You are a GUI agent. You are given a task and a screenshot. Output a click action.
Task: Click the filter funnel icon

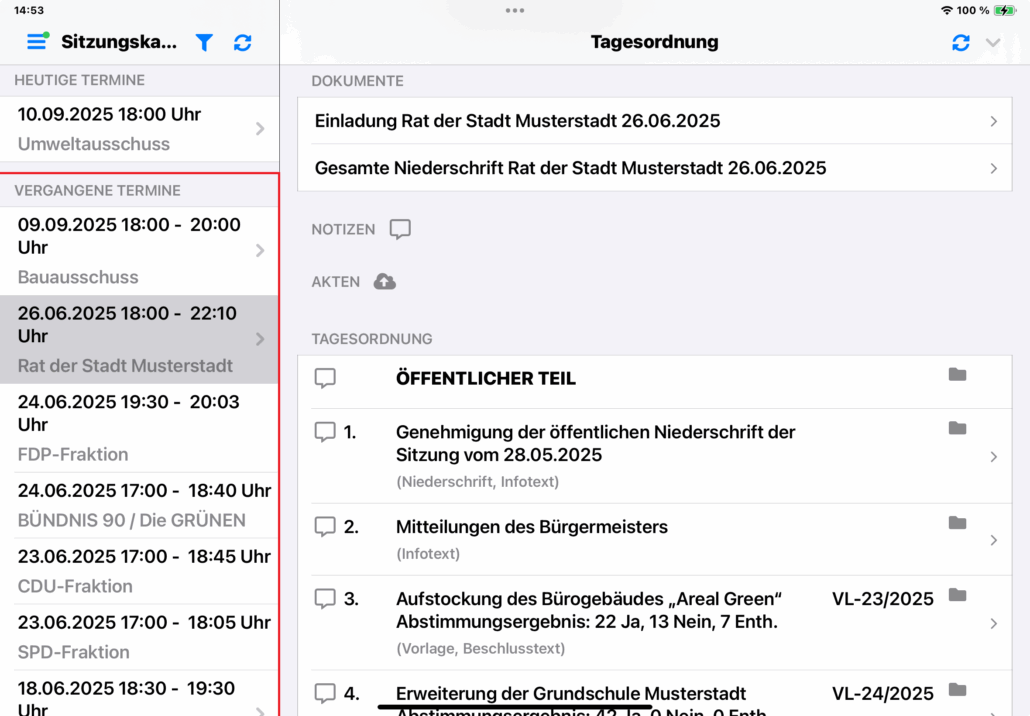point(204,42)
